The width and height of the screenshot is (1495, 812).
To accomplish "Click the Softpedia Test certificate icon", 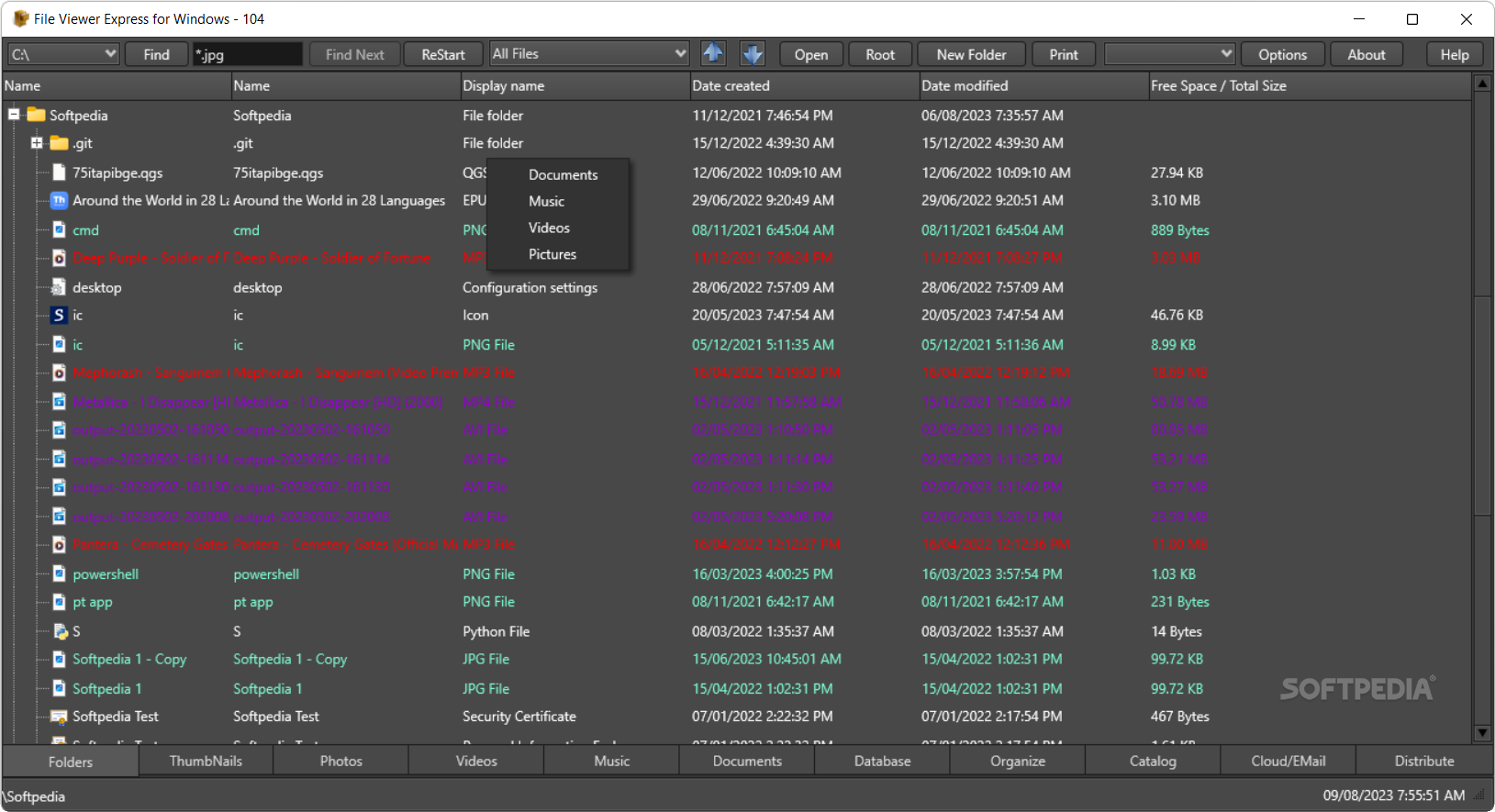I will click(60, 717).
